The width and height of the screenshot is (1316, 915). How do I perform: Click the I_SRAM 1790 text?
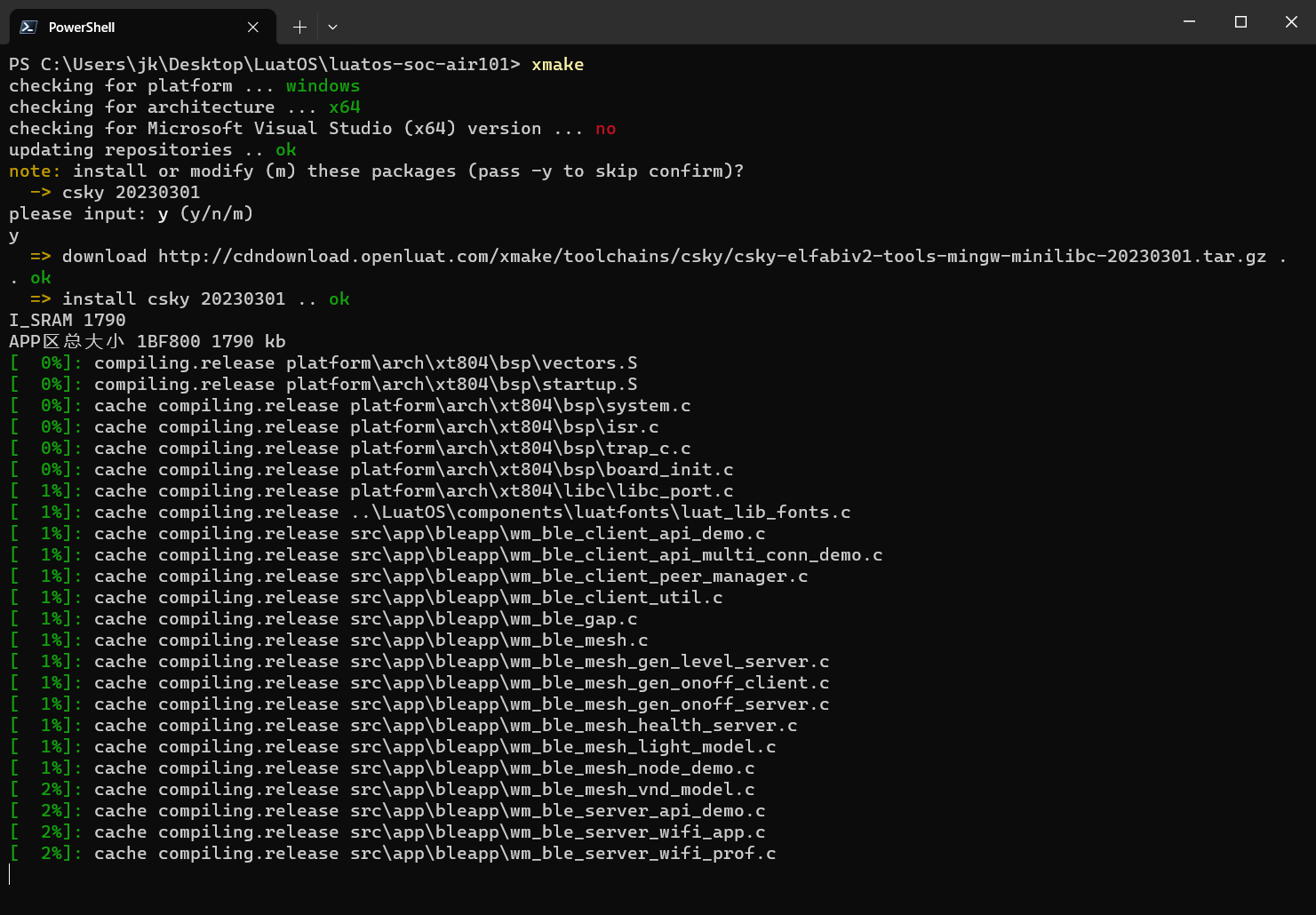point(67,320)
